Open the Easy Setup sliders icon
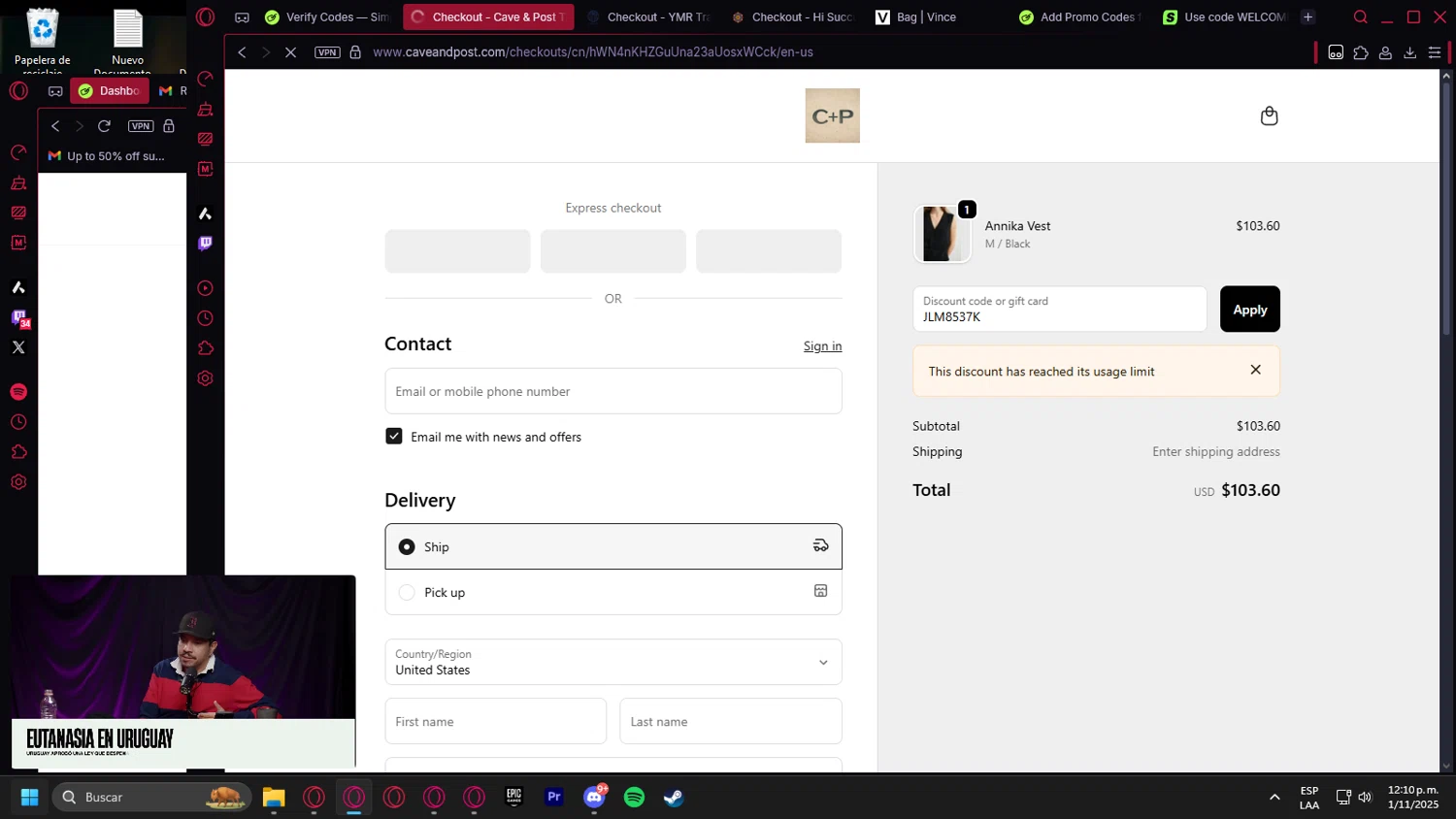The image size is (1456, 819). (1435, 52)
